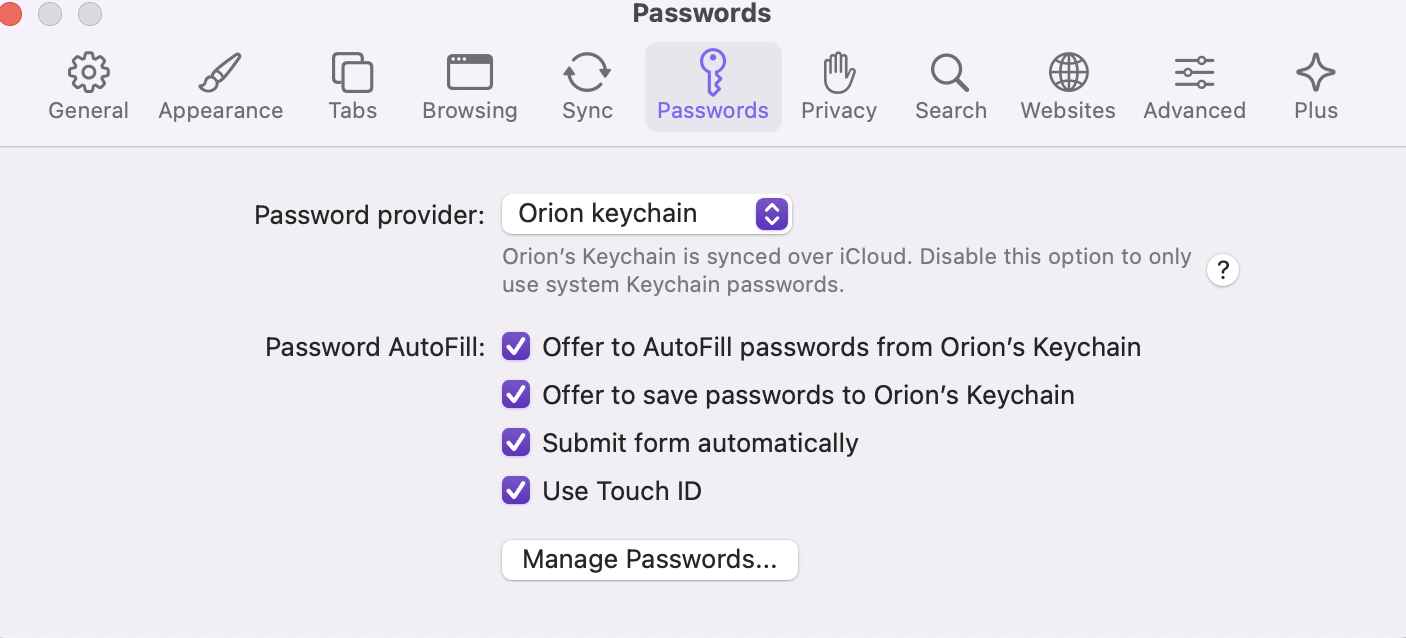Viewport: 1406px width, 638px height.
Task: Go to Browsing window icon
Action: tap(469, 73)
